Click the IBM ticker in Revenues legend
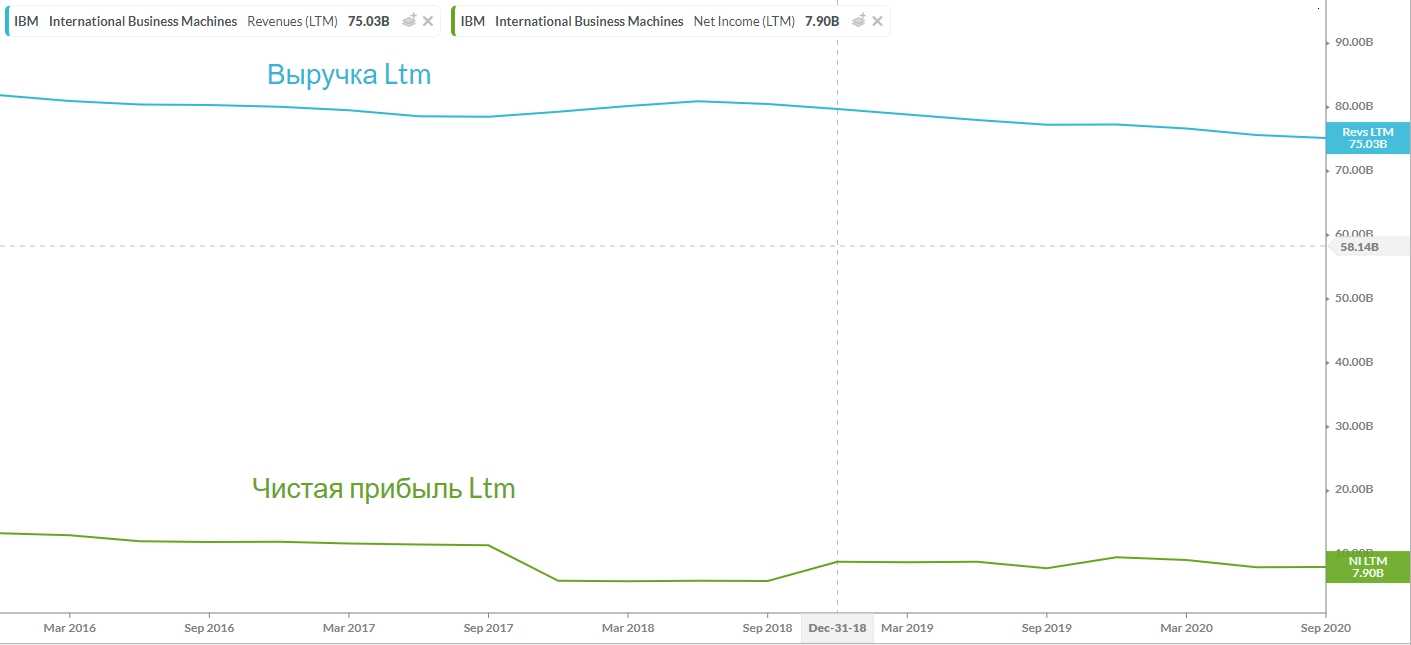This screenshot has width=1411, height=645. (x=26, y=21)
